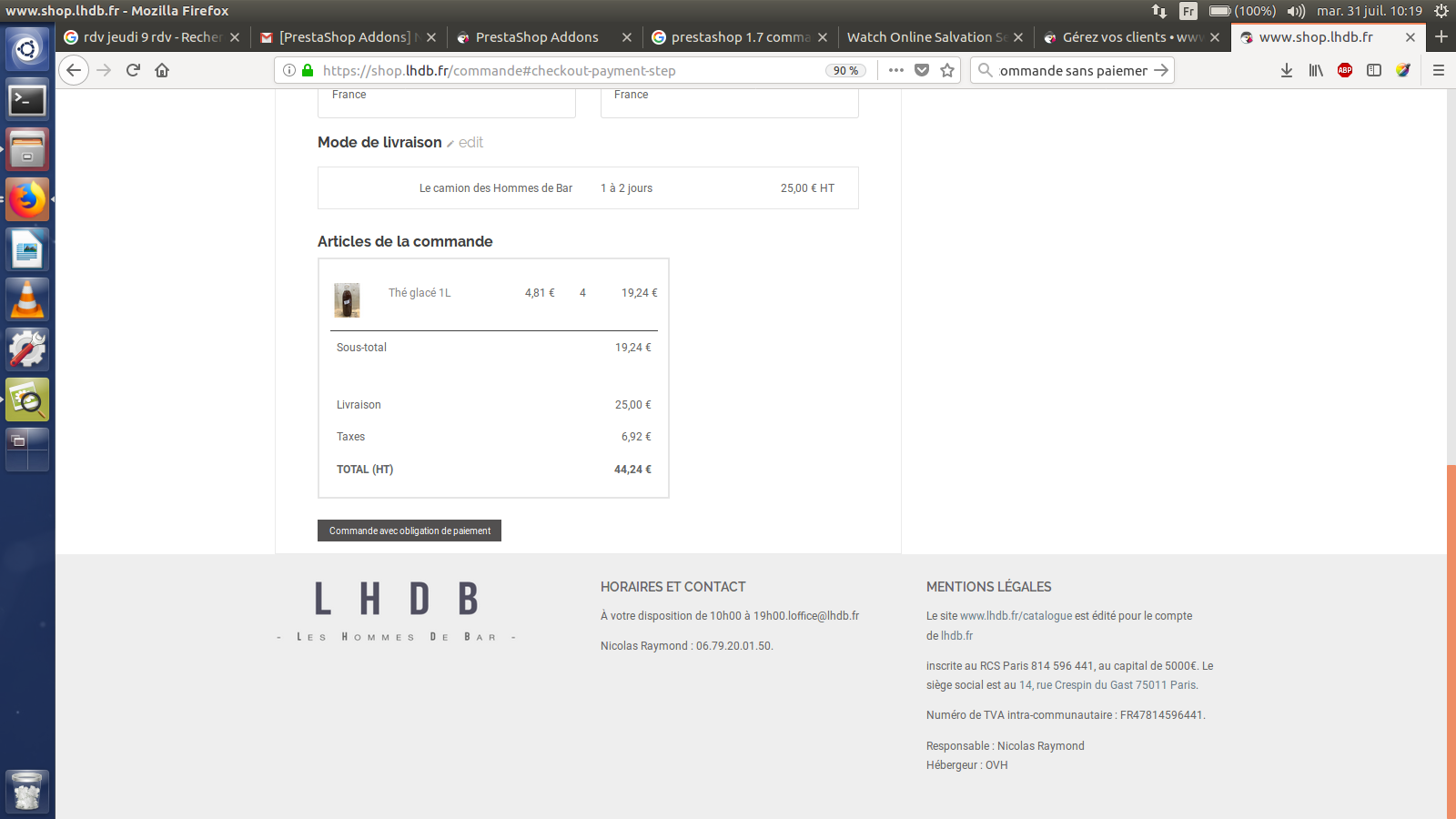
Task: Open the Pocket save icon
Action: coord(922,70)
